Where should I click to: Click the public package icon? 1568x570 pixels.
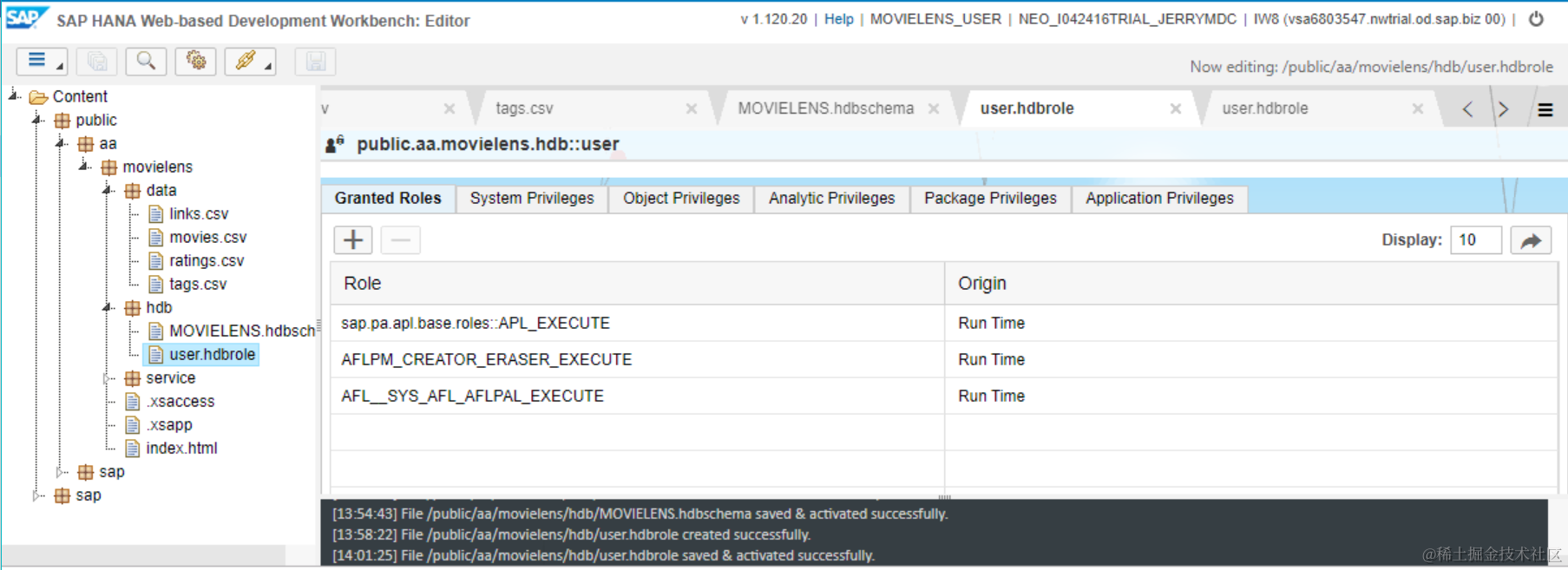click(x=62, y=121)
